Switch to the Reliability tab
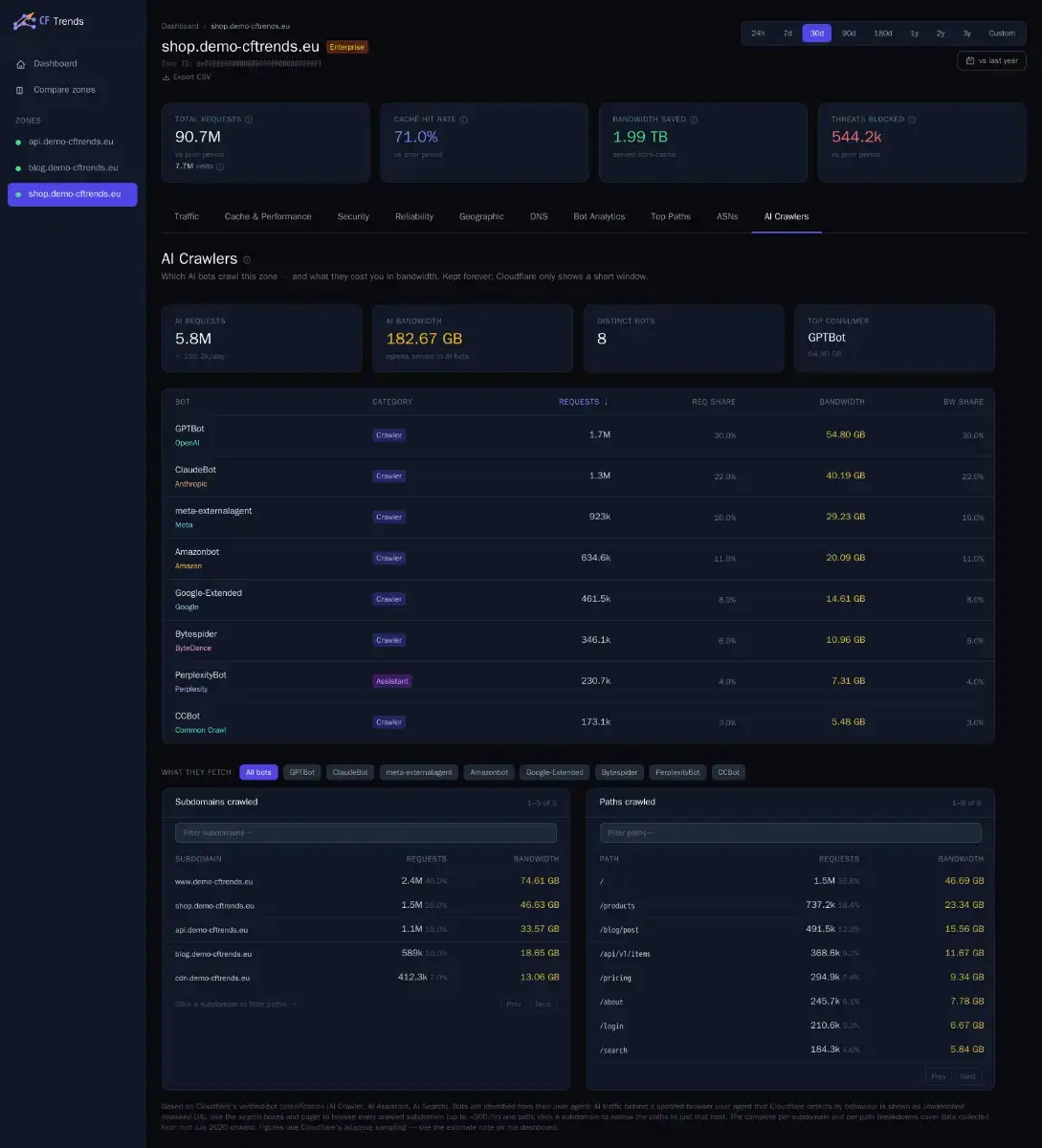 point(414,216)
